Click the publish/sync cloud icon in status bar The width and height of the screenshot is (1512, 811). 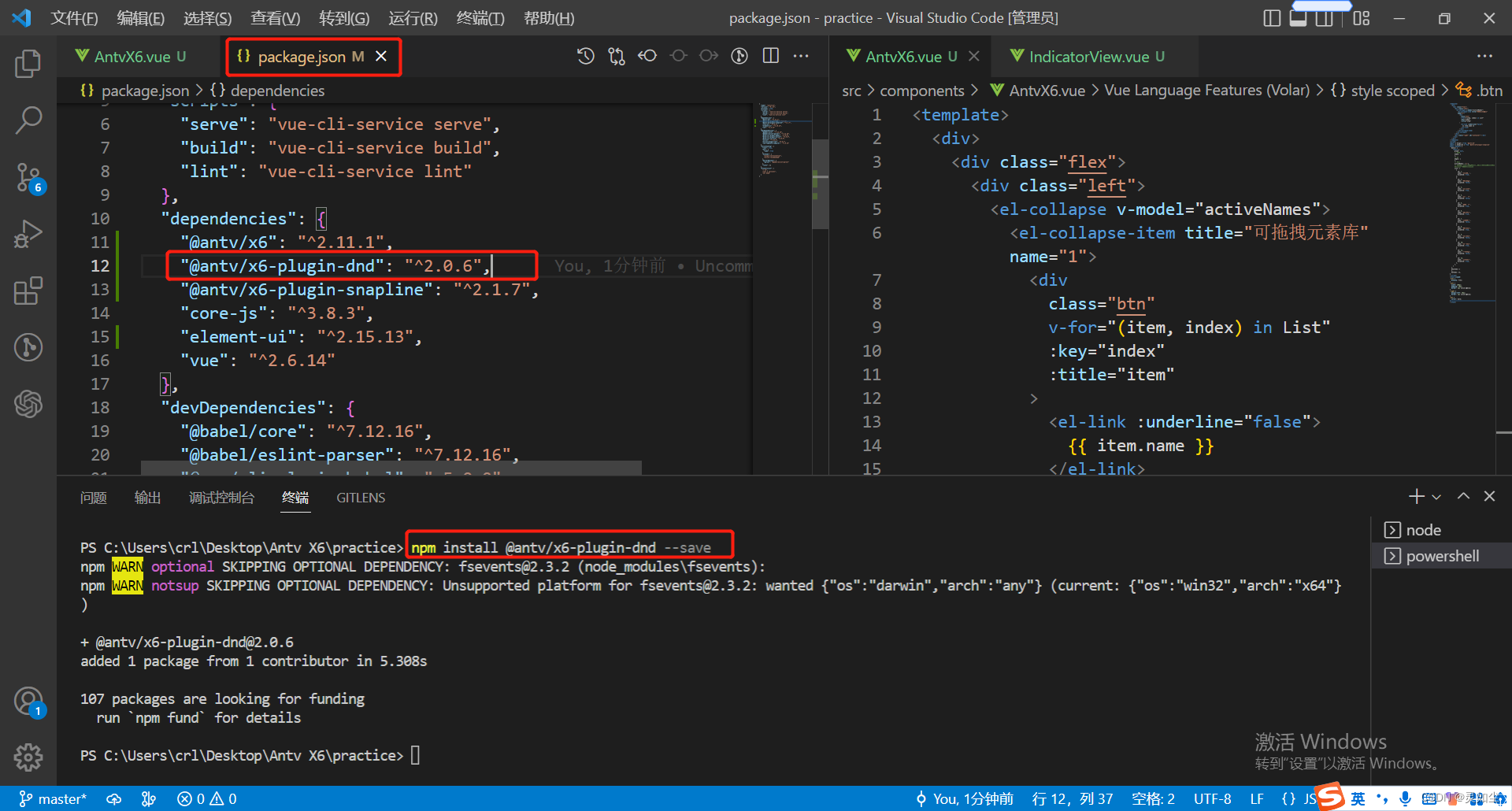pyautogui.click(x=114, y=799)
